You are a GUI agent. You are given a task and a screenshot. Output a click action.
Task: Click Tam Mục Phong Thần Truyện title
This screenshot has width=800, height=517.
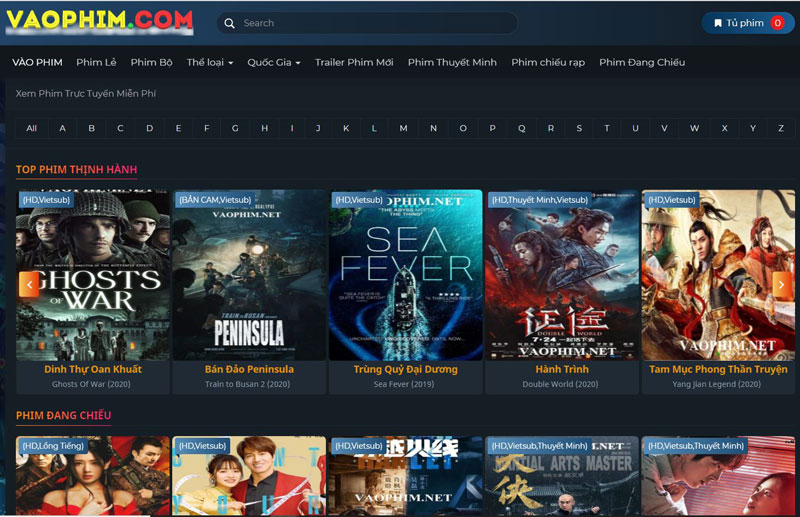pyautogui.click(x=718, y=369)
